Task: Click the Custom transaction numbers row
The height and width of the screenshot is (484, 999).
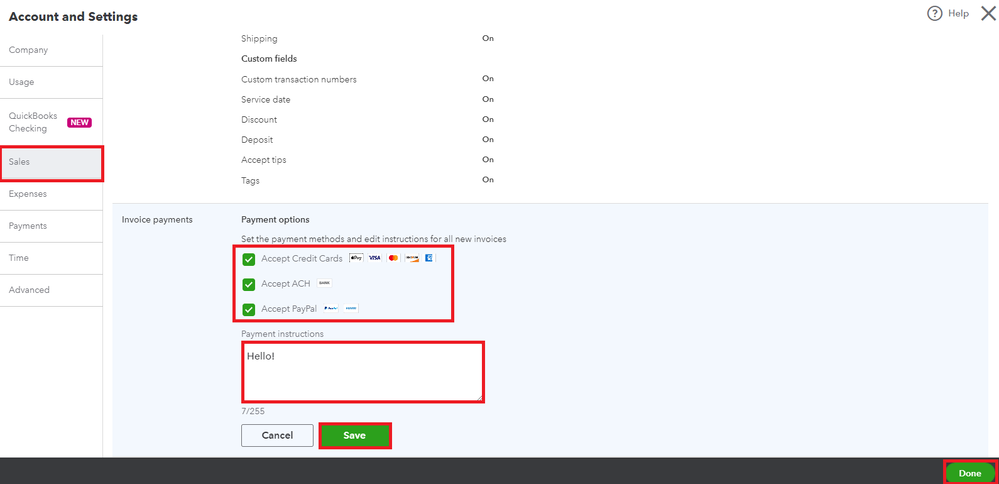Action: (368, 80)
